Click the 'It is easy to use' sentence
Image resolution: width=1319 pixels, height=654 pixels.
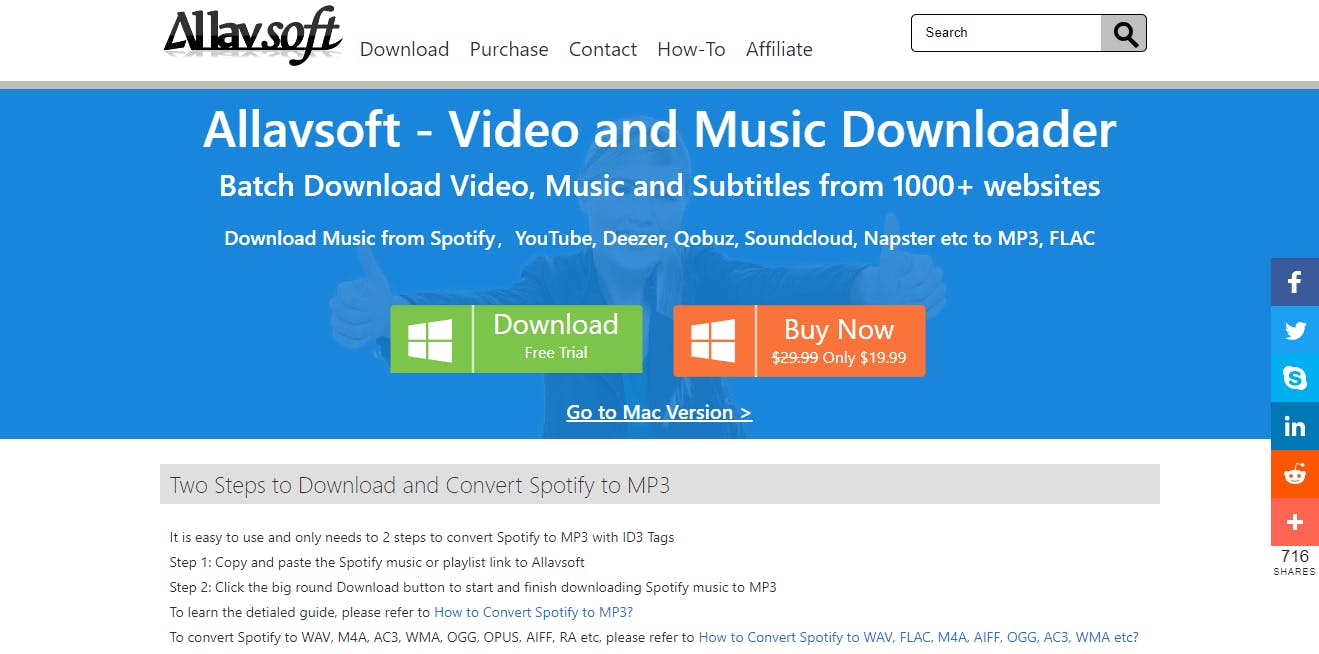[422, 537]
